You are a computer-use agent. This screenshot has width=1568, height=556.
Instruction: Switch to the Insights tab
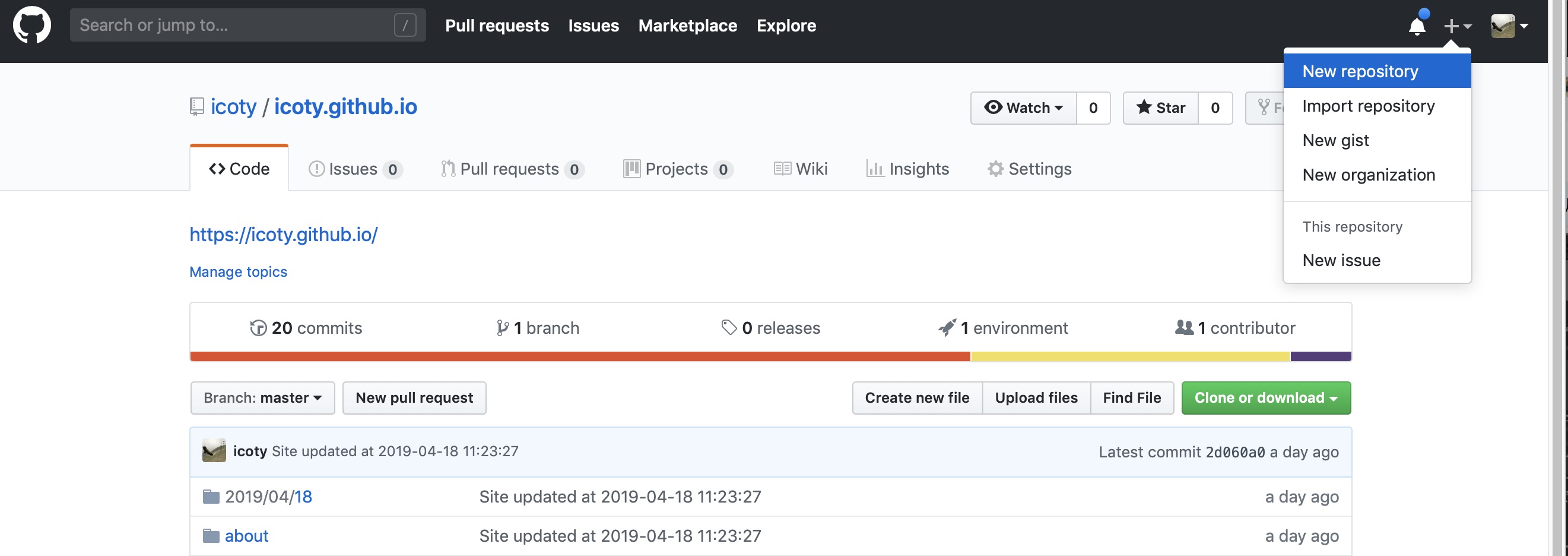point(907,169)
